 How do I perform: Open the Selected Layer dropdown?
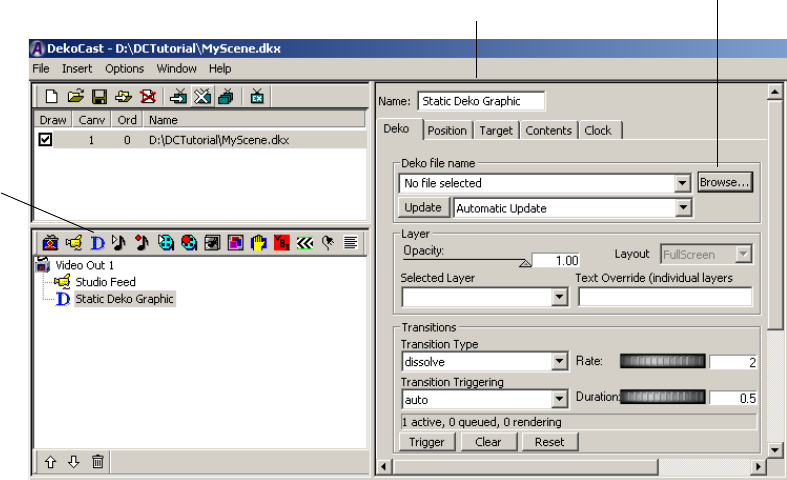click(559, 297)
